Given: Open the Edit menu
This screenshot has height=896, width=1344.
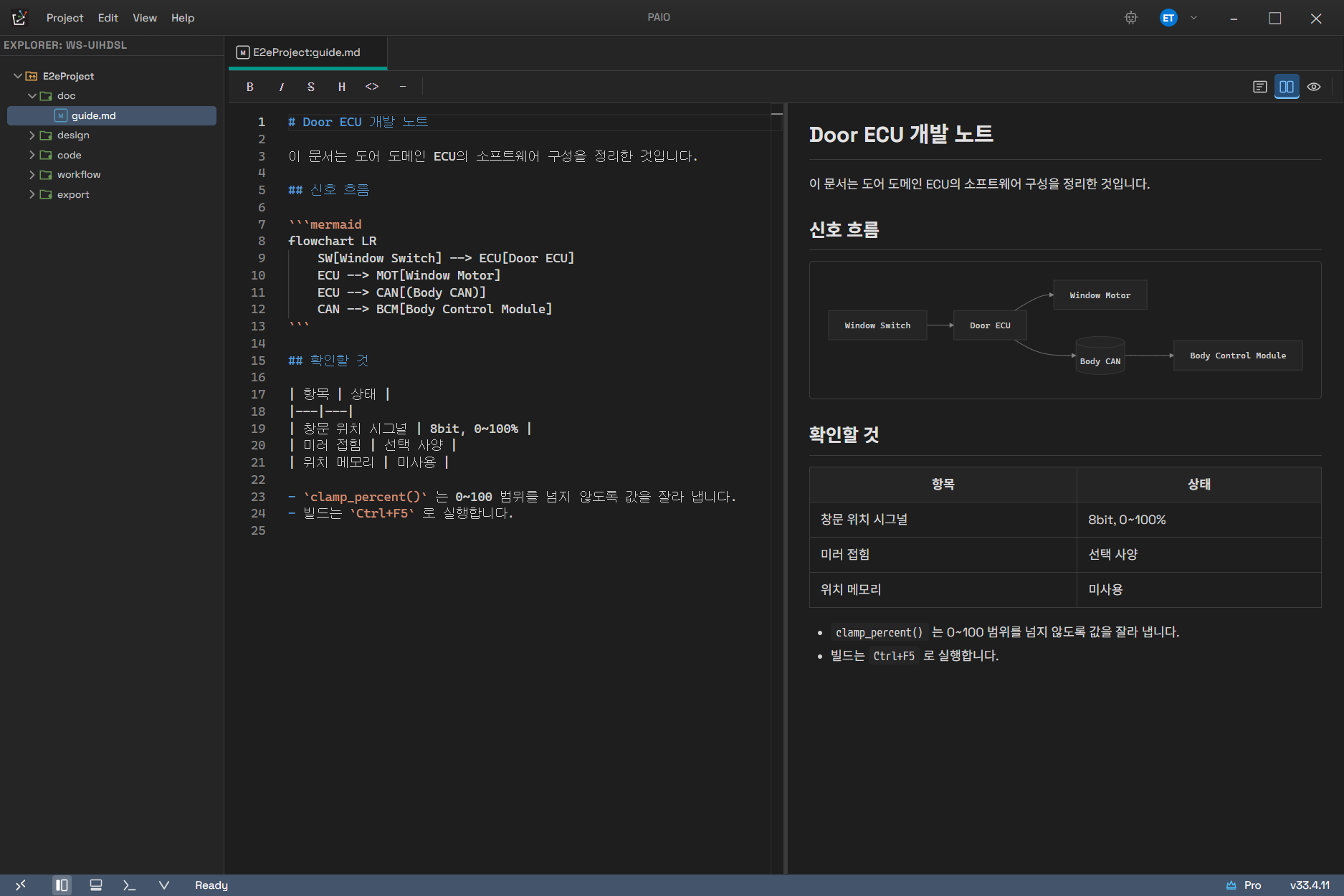Looking at the screenshot, I should [x=108, y=18].
